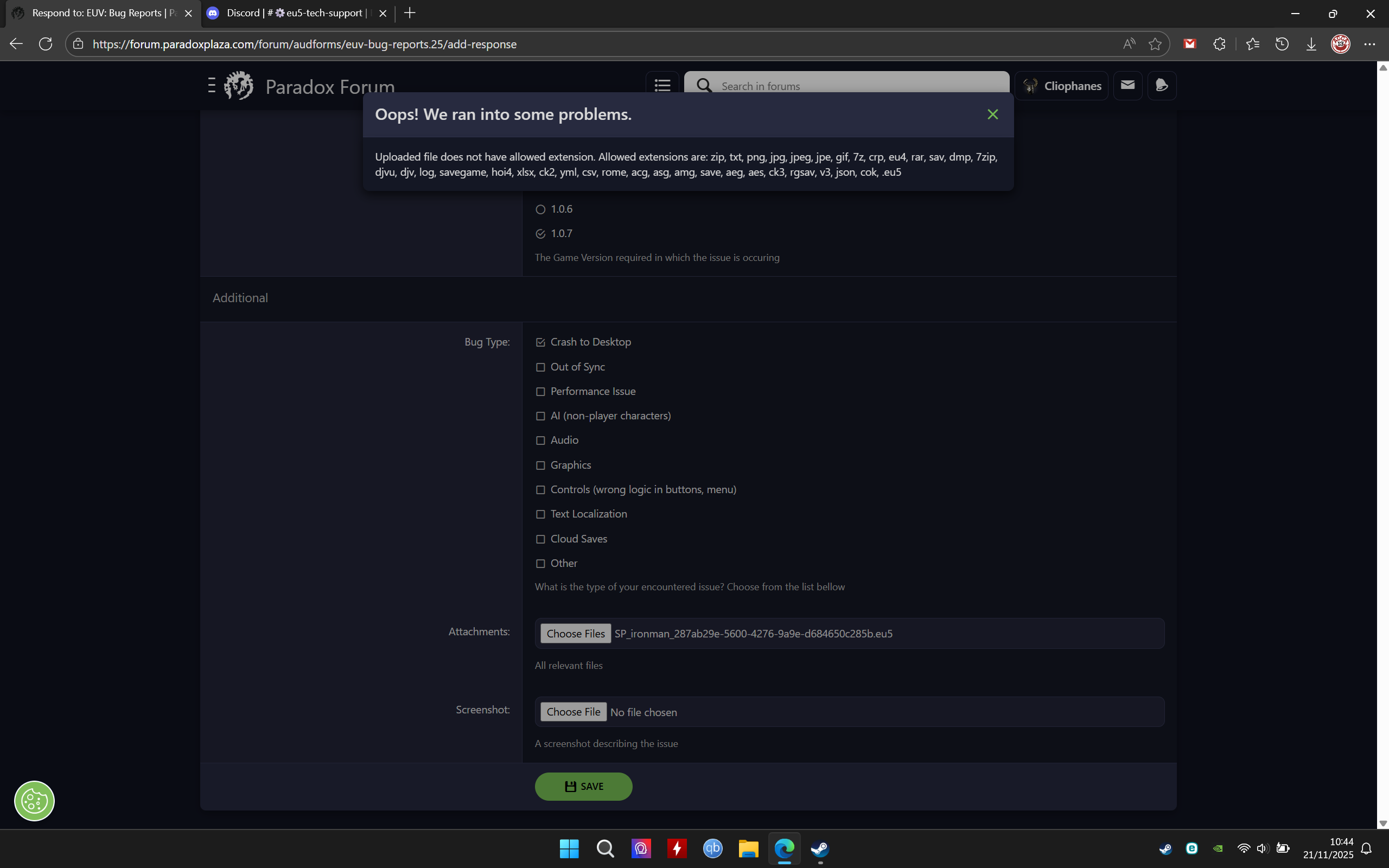Screen dimensions: 1389x868
Task: Open the Windows Start menu
Action: click(569, 848)
